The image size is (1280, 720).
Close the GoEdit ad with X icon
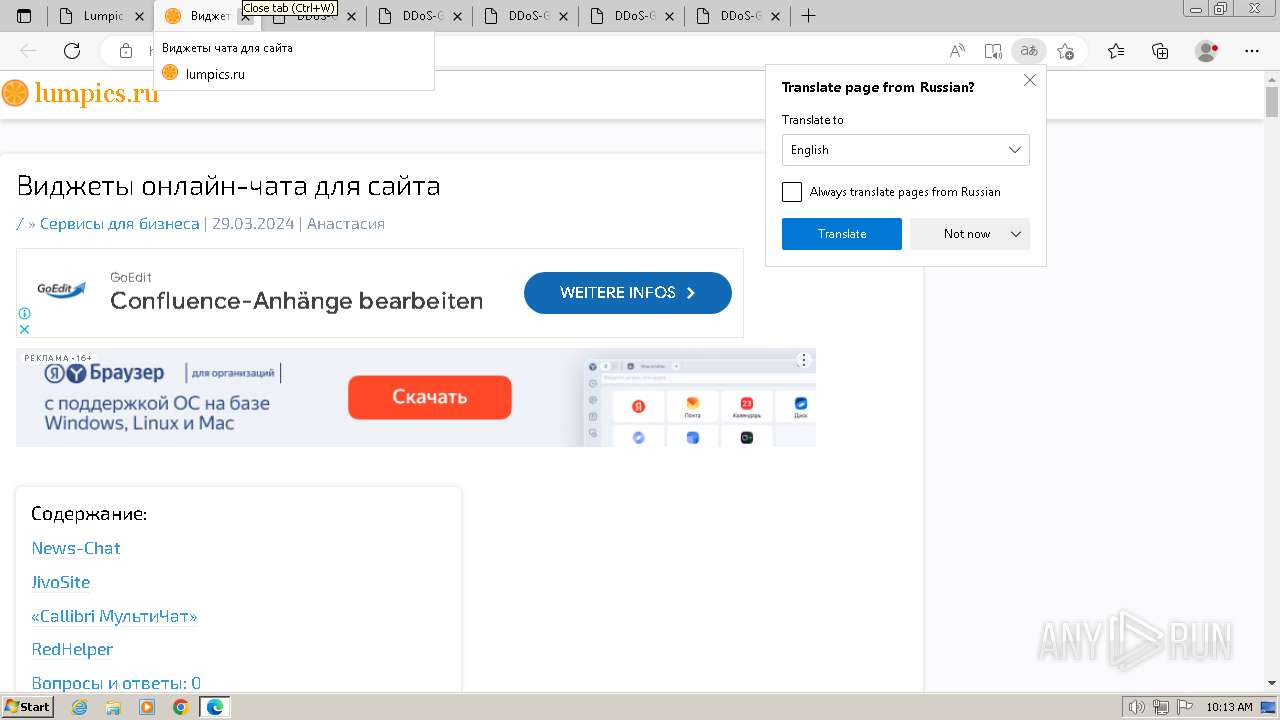[x=25, y=329]
